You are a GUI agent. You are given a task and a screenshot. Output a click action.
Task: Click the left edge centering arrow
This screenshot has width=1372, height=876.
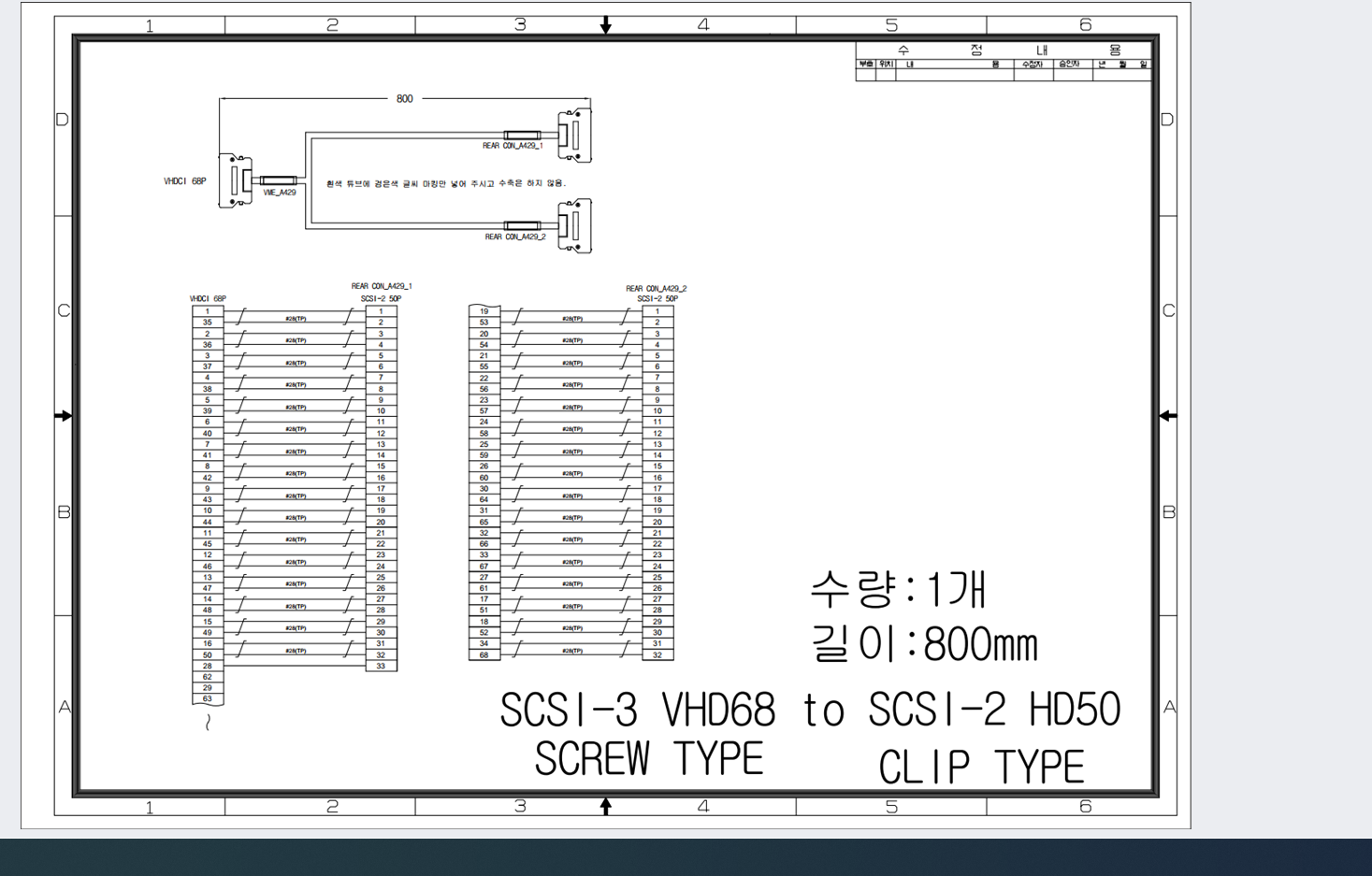point(64,415)
